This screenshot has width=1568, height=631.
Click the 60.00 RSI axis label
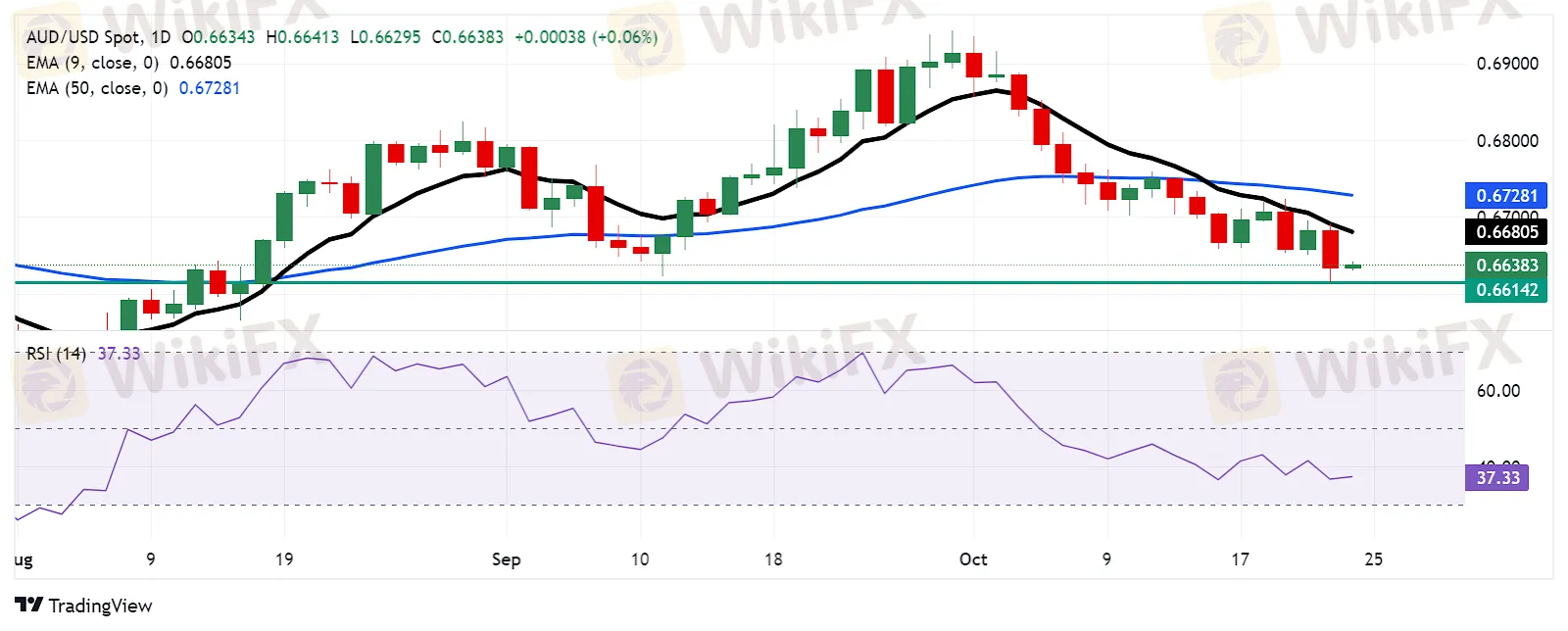[1497, 391]
